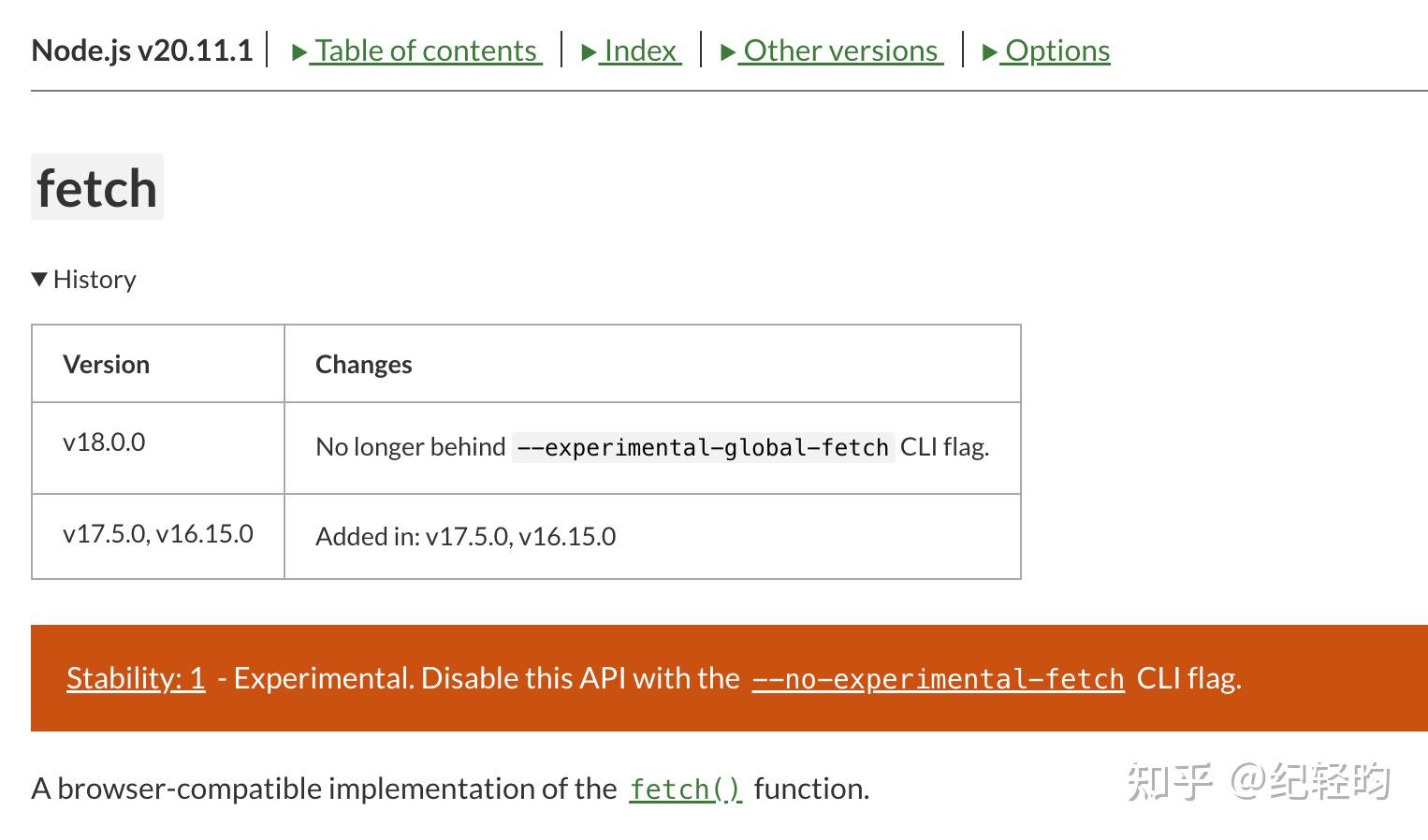Image resolution: width=1428 pixels, height=840 pixels.
Task: Follow the --no-experimental-fetch CLI flag link
Action: [939, 678]
